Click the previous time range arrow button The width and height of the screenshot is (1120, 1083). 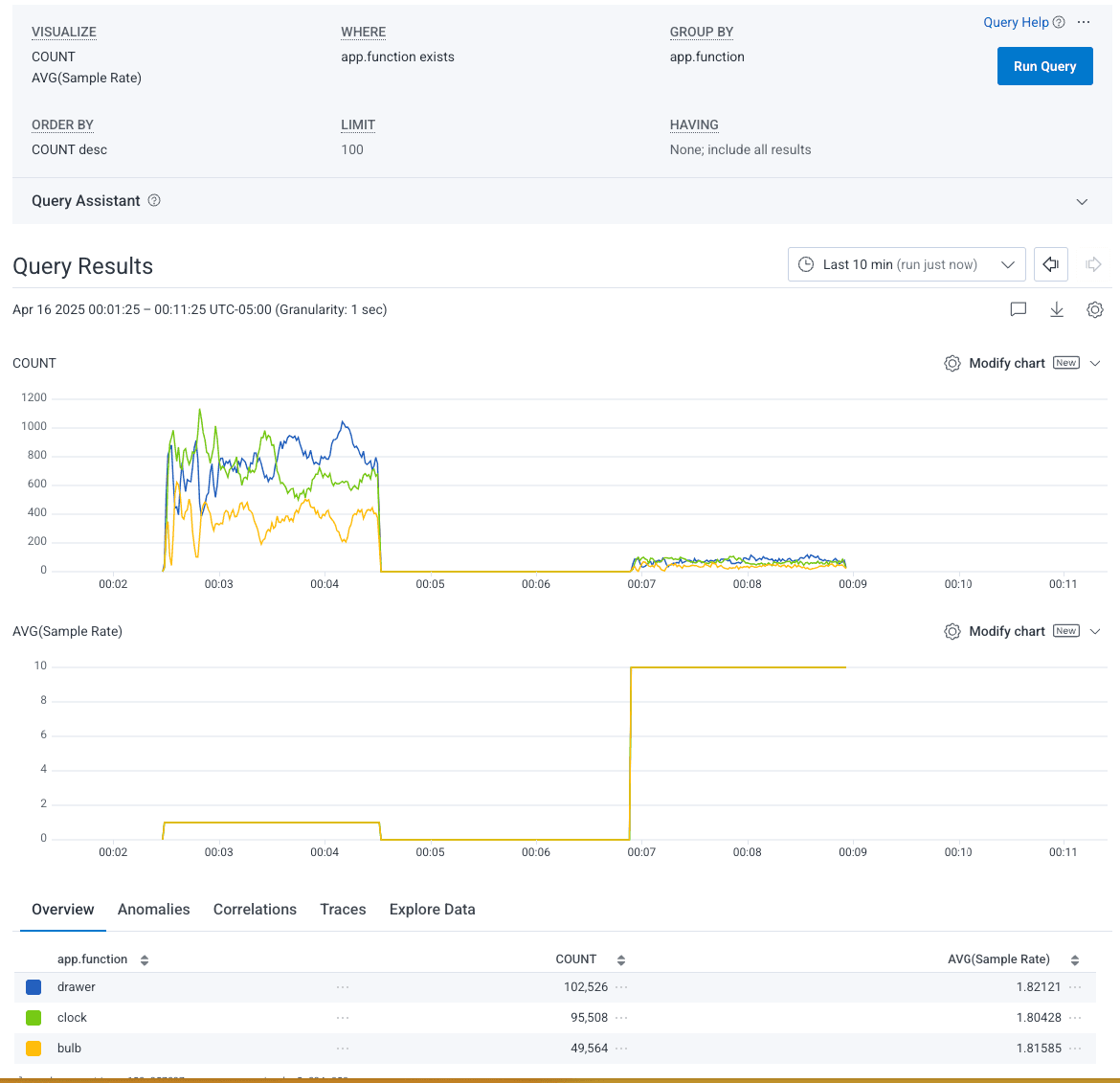click(x=1051, y=264)
